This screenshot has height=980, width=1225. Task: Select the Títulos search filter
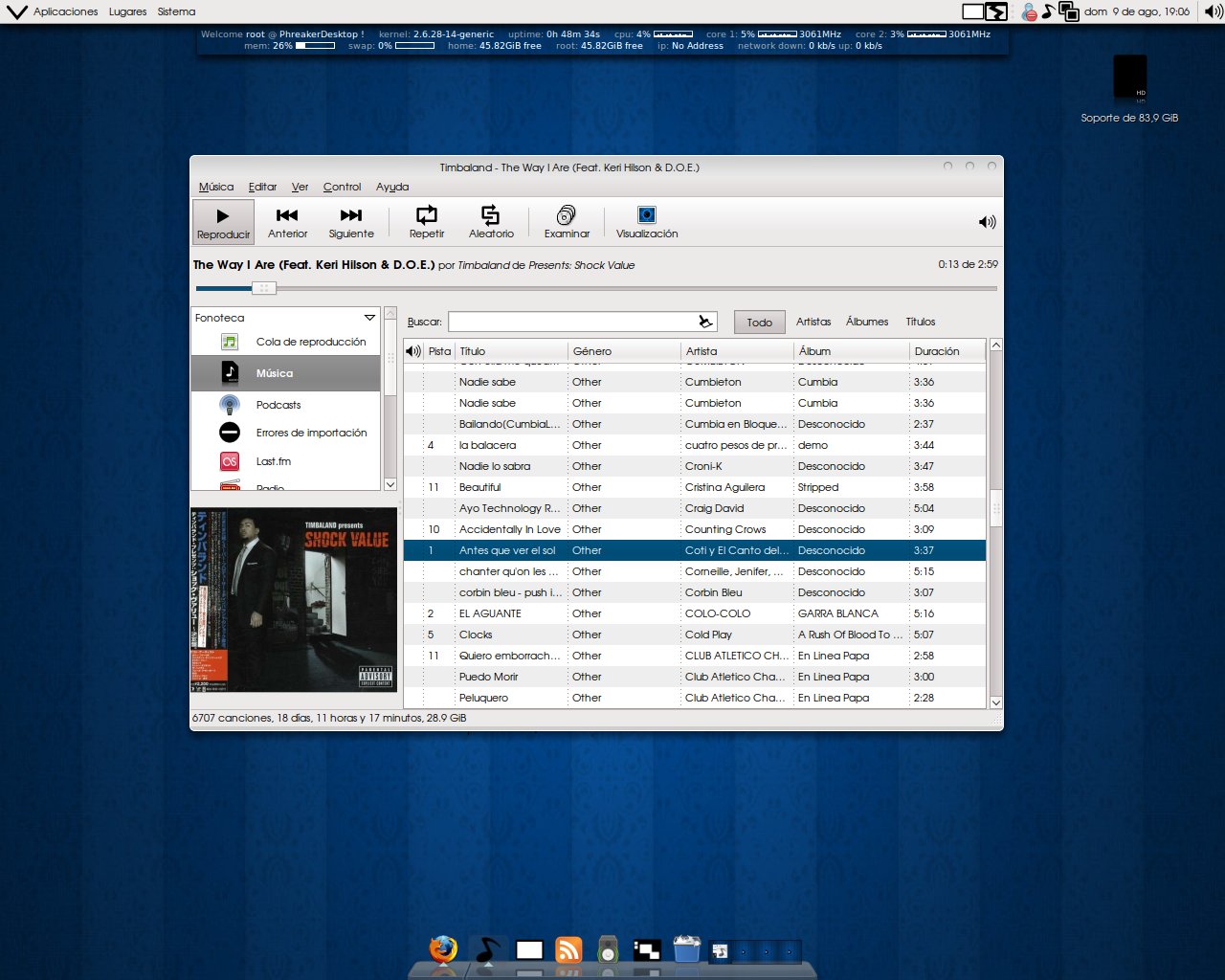coord(921,322)
